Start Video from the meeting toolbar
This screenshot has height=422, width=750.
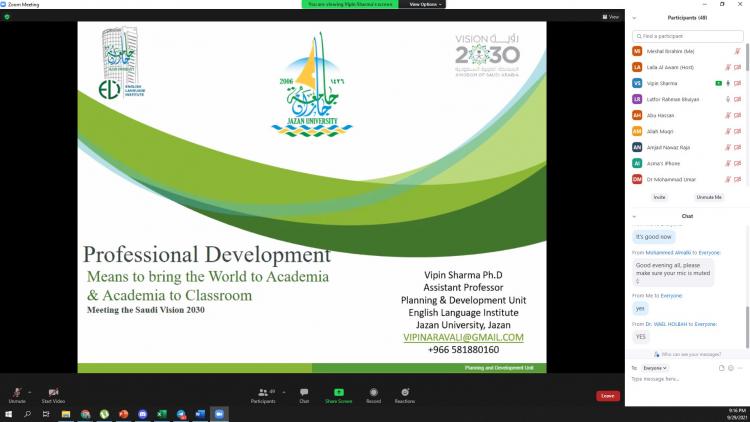(x=53, y=393)
